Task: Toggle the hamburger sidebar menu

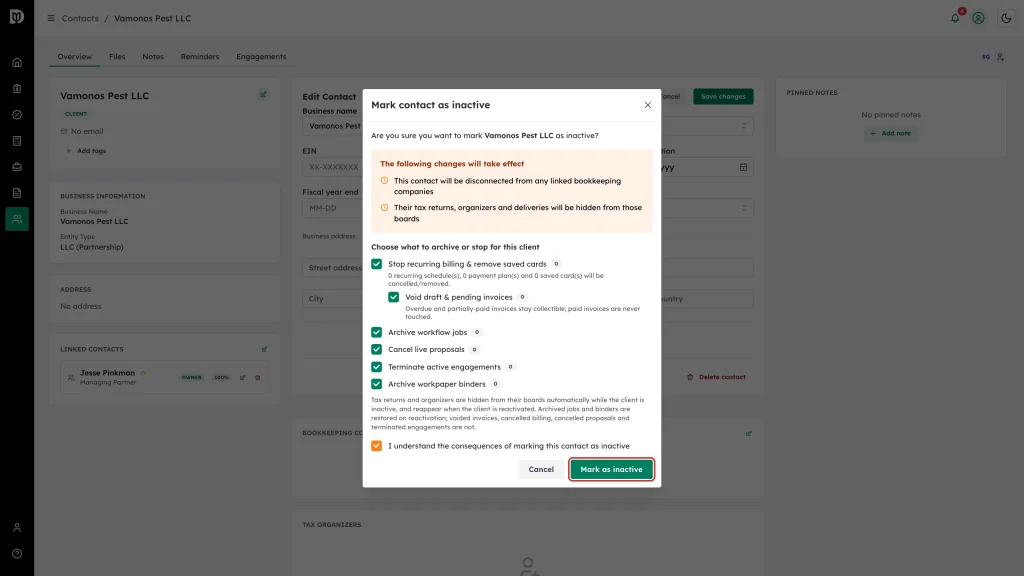Action: point(51,18)
